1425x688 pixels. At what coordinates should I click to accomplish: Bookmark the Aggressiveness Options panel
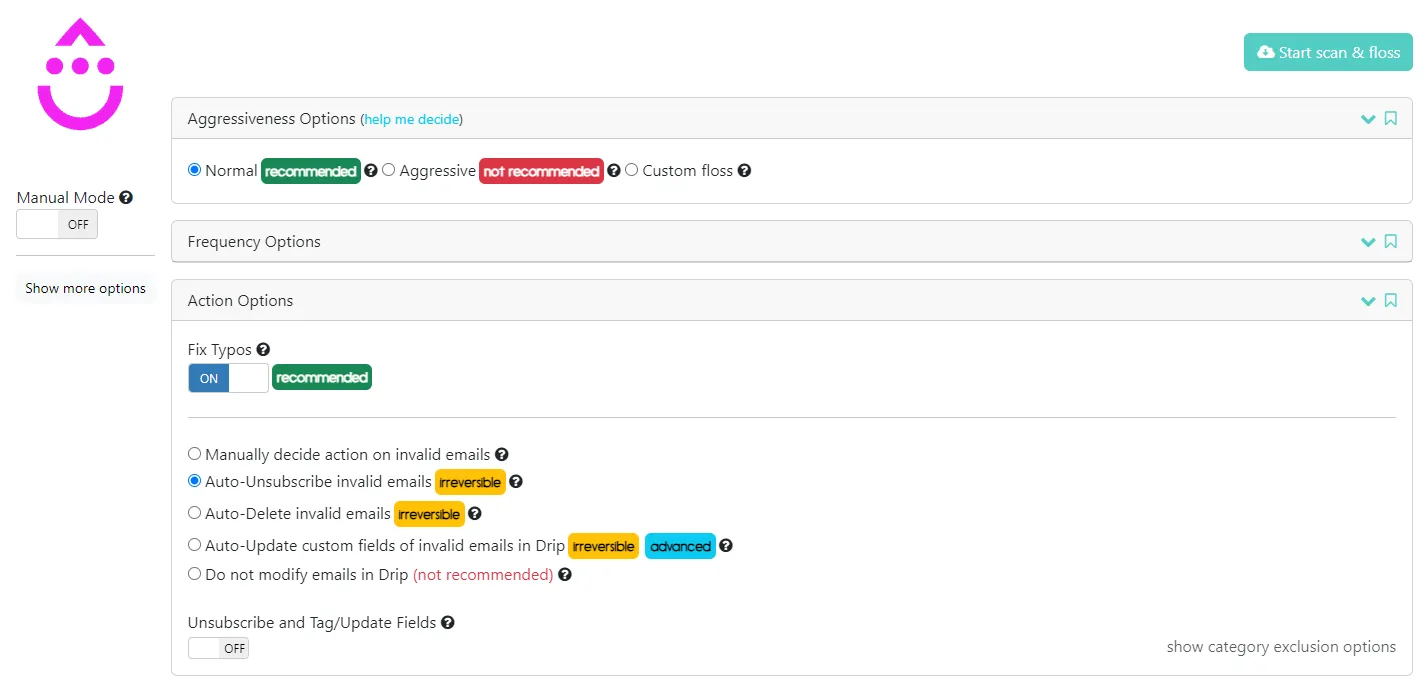click(1390, 119)
